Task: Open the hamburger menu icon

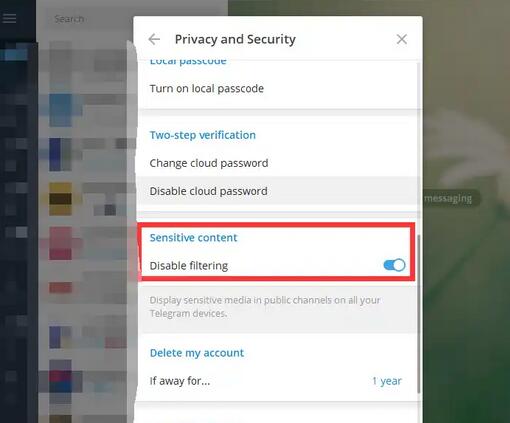Action: (x=9, y=18)
